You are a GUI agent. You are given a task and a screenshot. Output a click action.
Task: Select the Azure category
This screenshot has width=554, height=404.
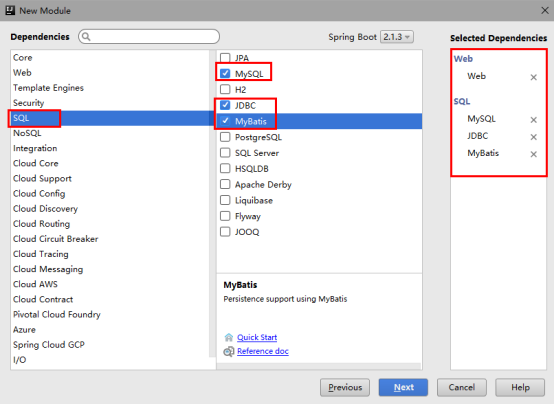110,329
